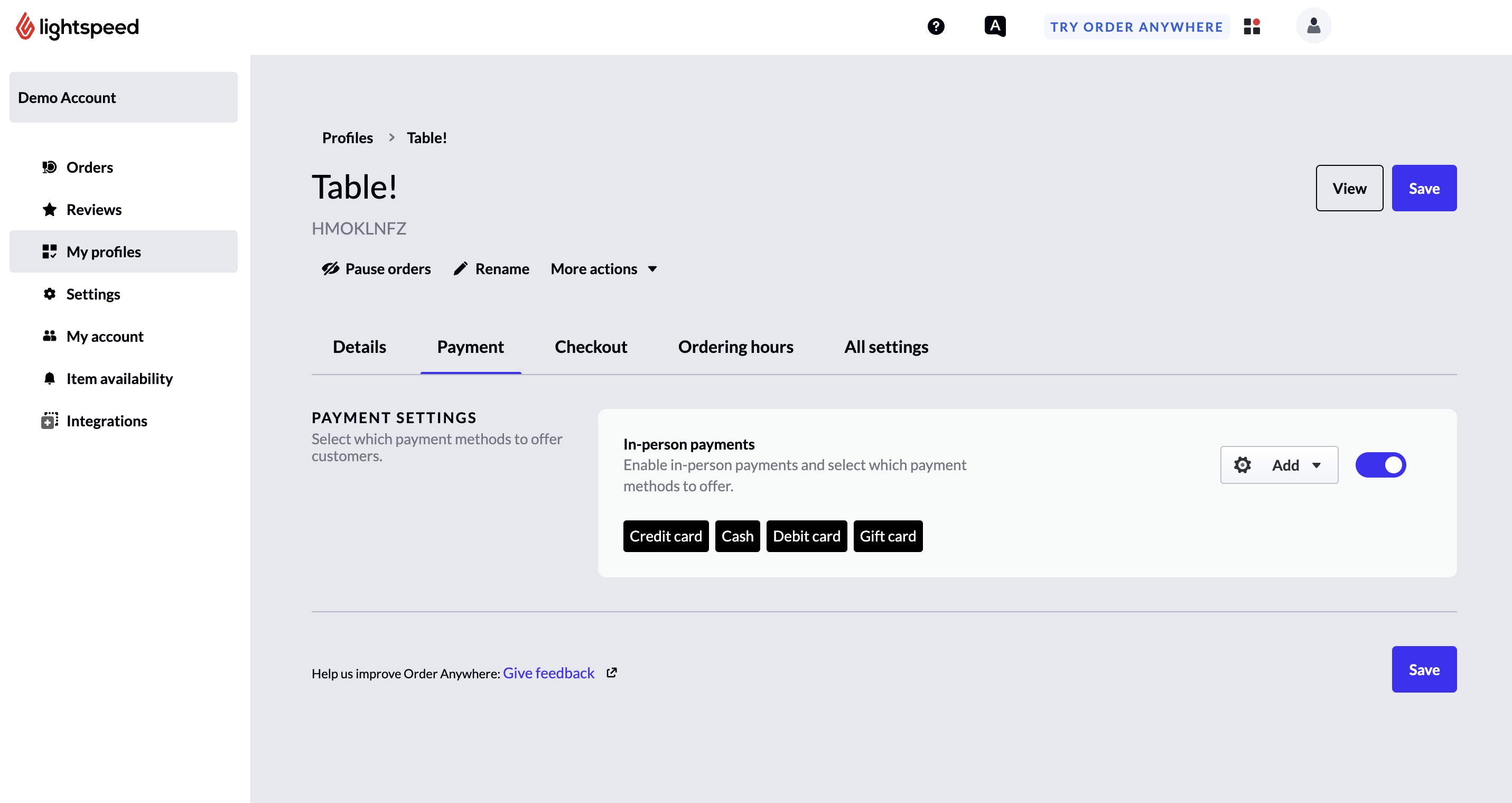Click the account profile icon
Viewport: 1512px width, 803px height.
coord(1313,26)
